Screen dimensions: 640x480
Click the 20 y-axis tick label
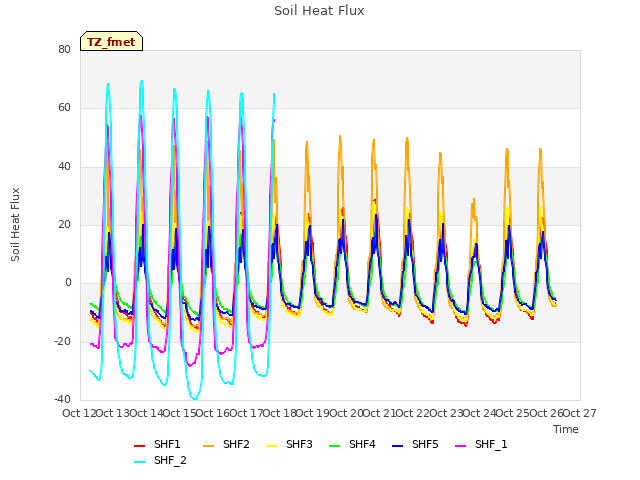[x=64, y=224]
